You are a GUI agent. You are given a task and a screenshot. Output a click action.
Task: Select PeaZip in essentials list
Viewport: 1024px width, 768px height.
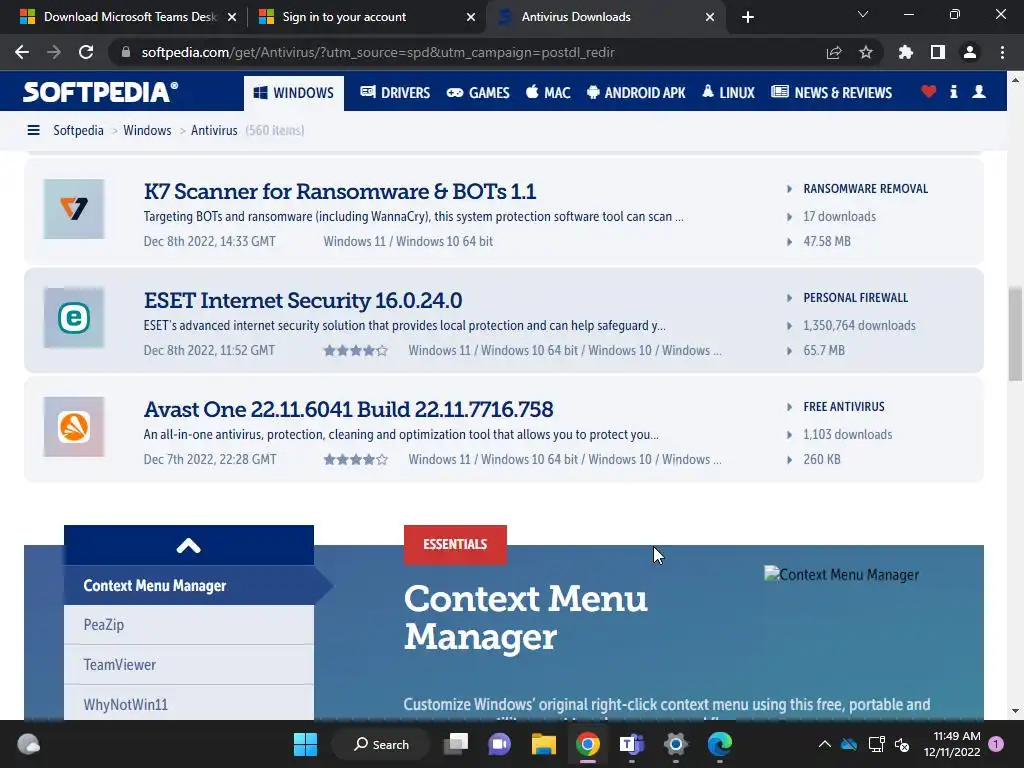click(189, 625)
